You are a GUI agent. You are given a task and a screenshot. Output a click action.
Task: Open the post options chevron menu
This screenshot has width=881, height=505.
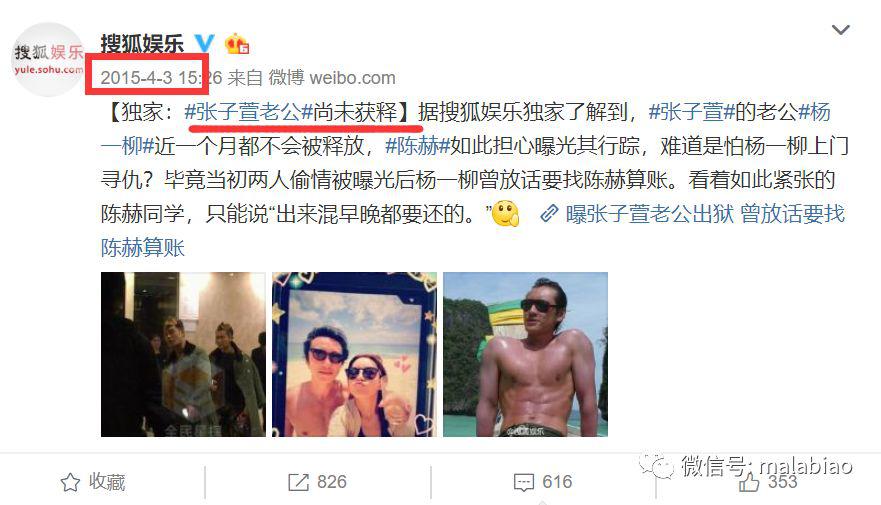[x=840, y=30]
